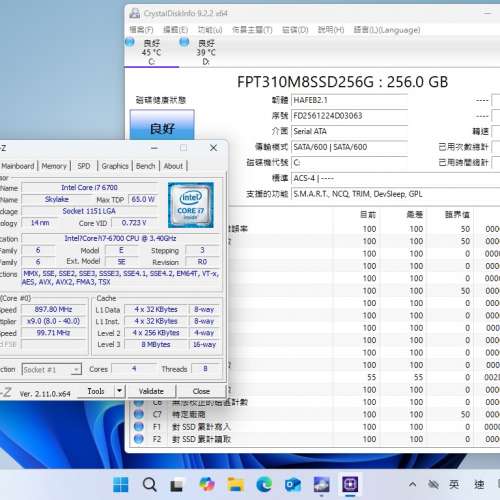Click the Skylake code name field
Viewport: 500px width, 500px height.
click(57, 199)
